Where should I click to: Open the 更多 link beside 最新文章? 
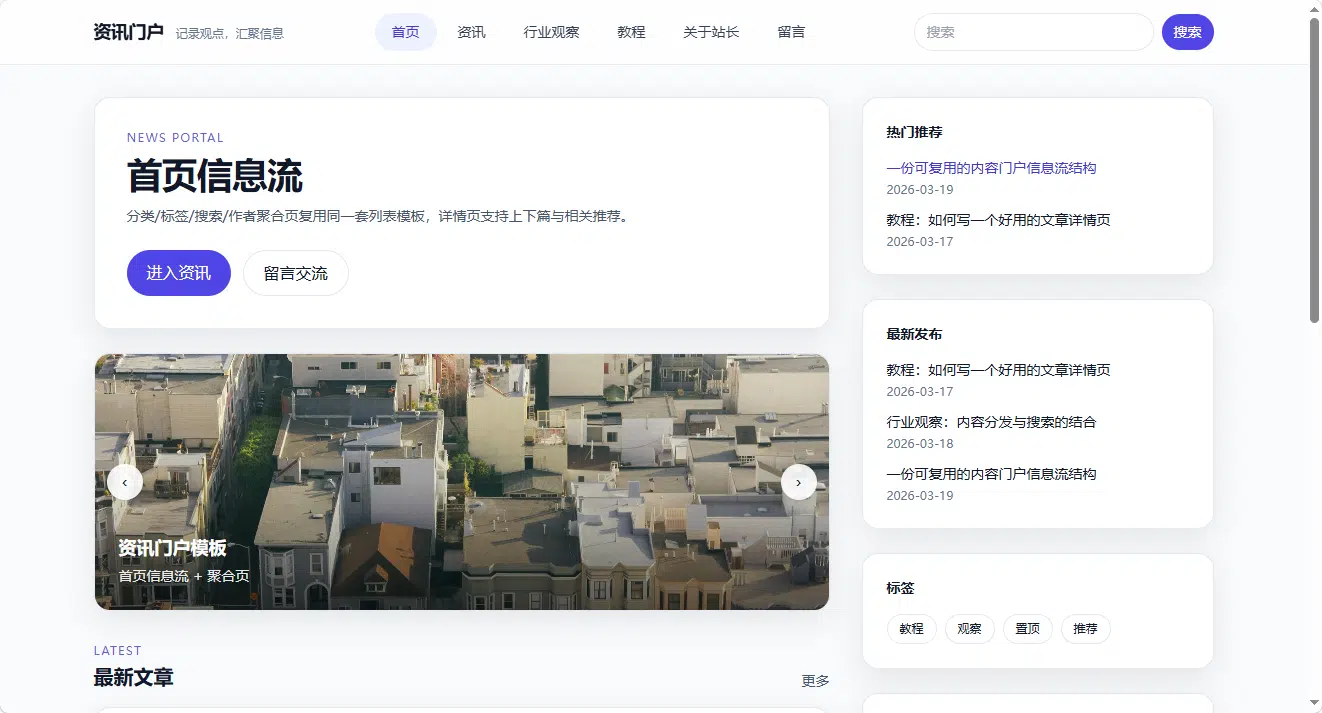tap(815, 680)
